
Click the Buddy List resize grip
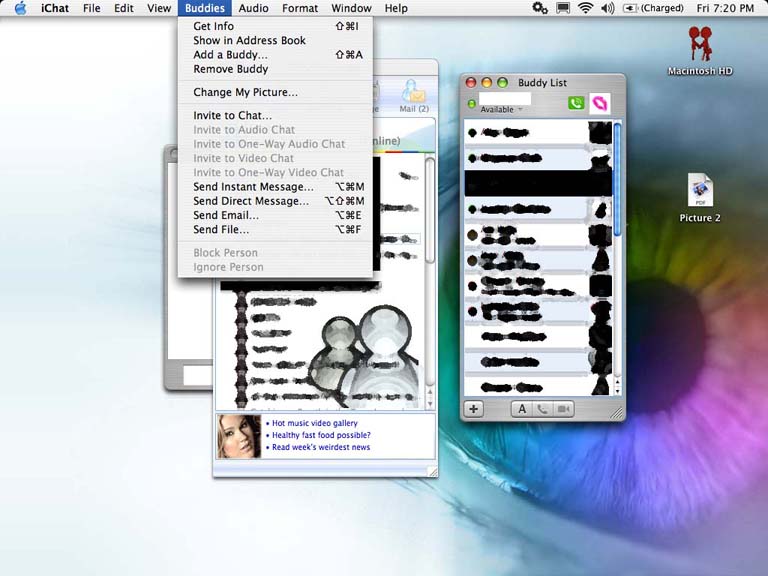[x=618, y=413]
